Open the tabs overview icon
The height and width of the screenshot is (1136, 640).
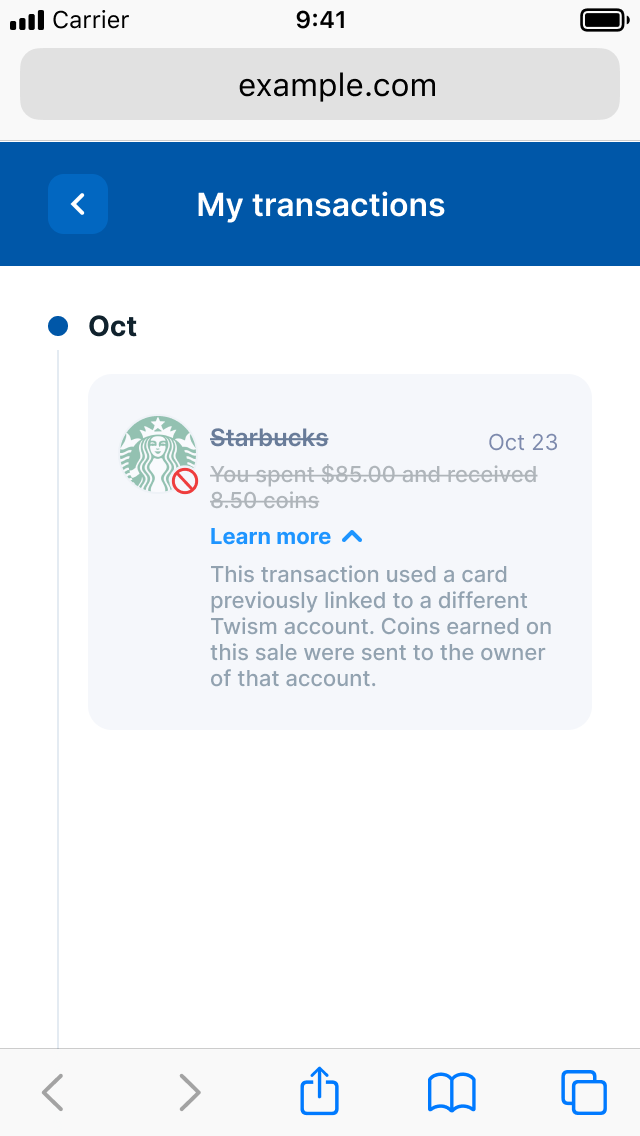pos(583,1093)
